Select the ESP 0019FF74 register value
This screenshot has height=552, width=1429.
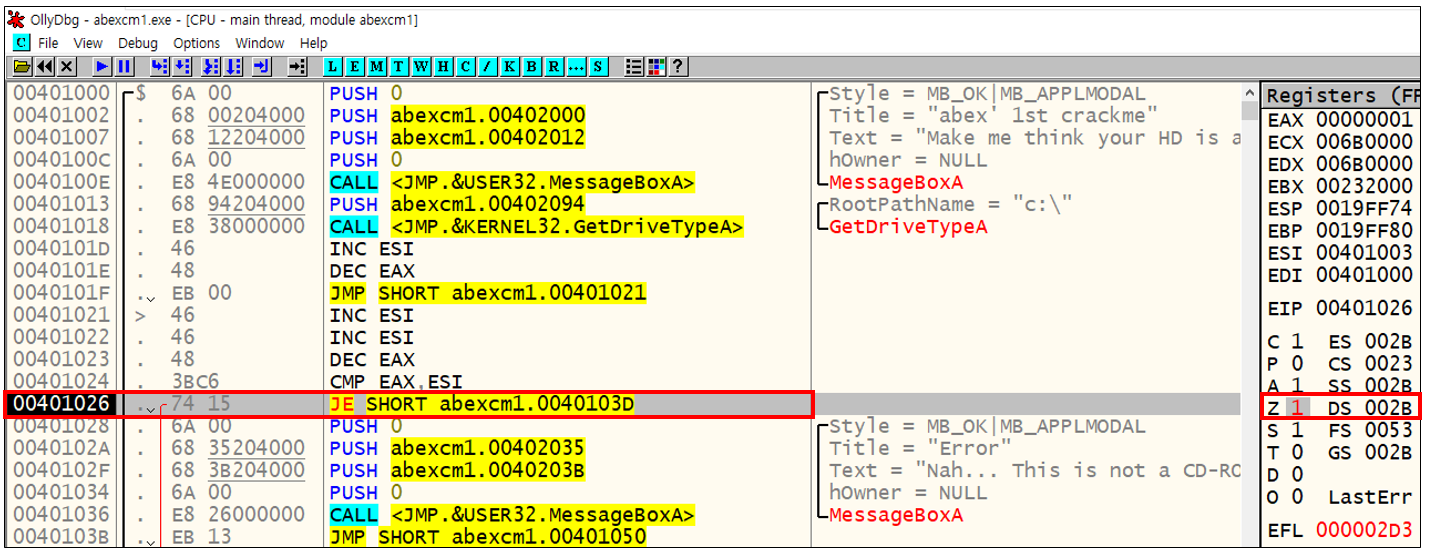(1364, 208)
